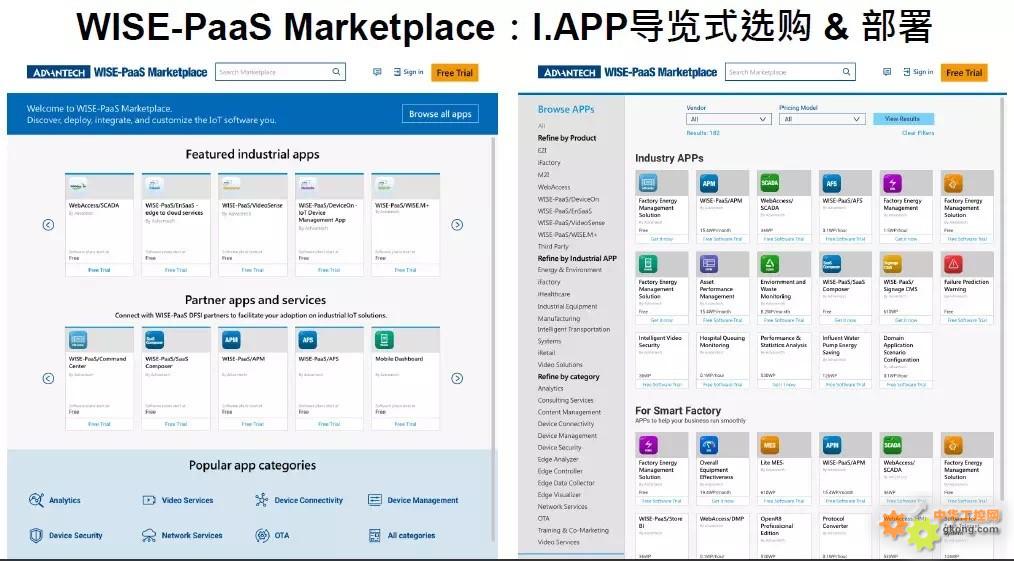This screenshot has width=1014, height=561.
Task: Click the All categories icon on the home page
Action: tap(374, 535)
